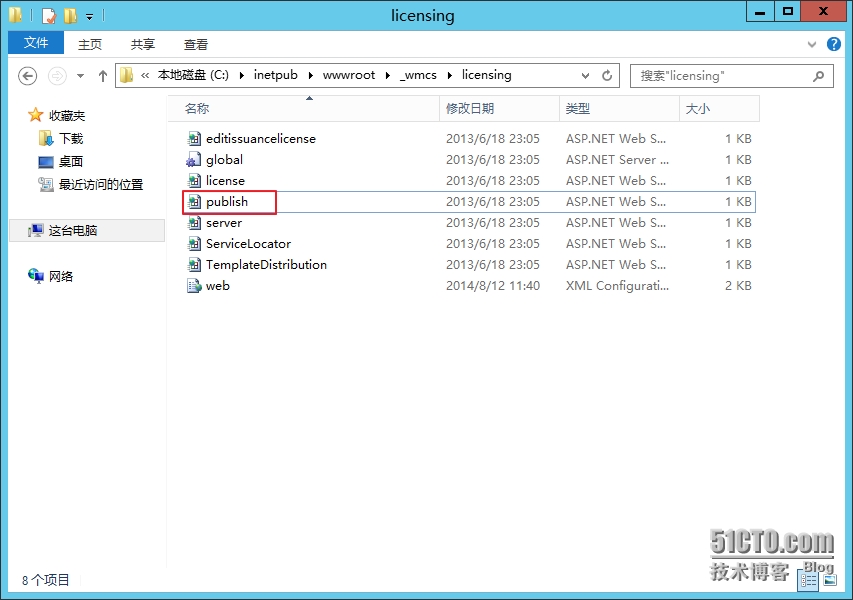Open the recent locations dropdown arrow
This screenshot has width=853, height=600.
(x=81, y=76)
